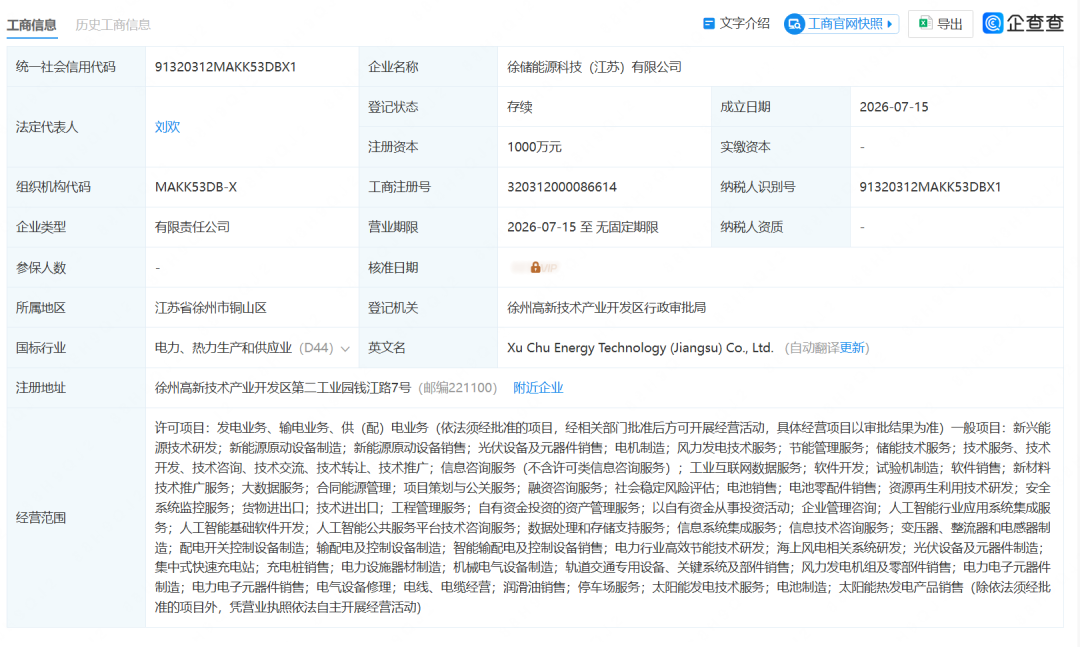The width and height of the screenshot is (1080, 647).
Task: Click the 法定代表人 label cell
Action: coord(76,127)
